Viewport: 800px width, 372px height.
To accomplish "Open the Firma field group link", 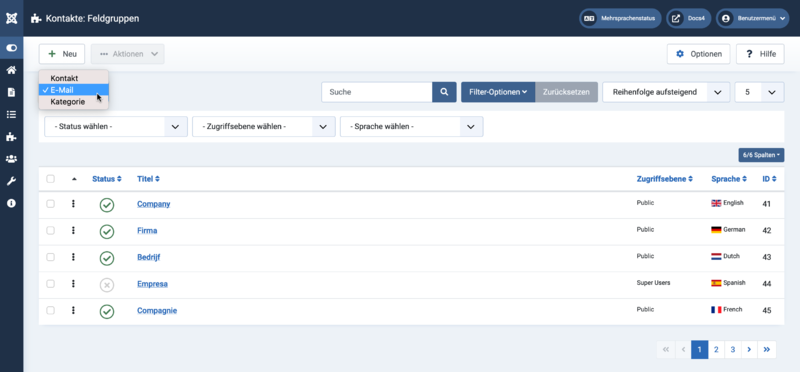I will coord(147,231).
